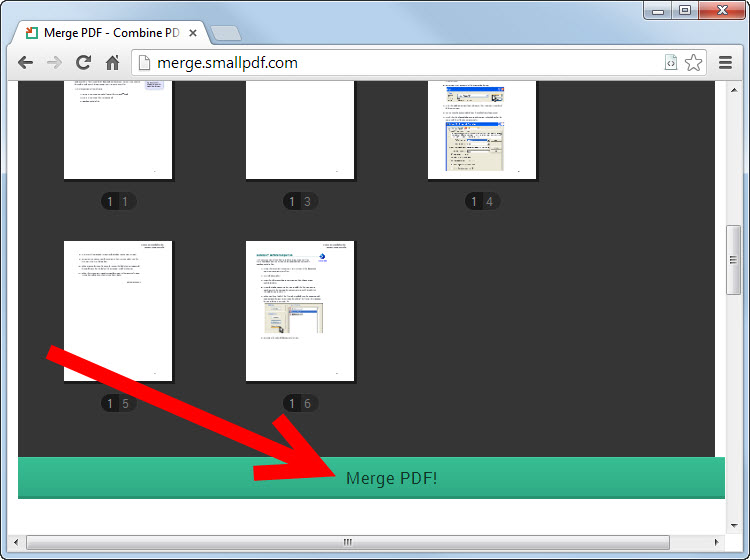Click the page source icon in the address bar
The height and width of the screenshot is (560, 750).
(x=671, y=63)
